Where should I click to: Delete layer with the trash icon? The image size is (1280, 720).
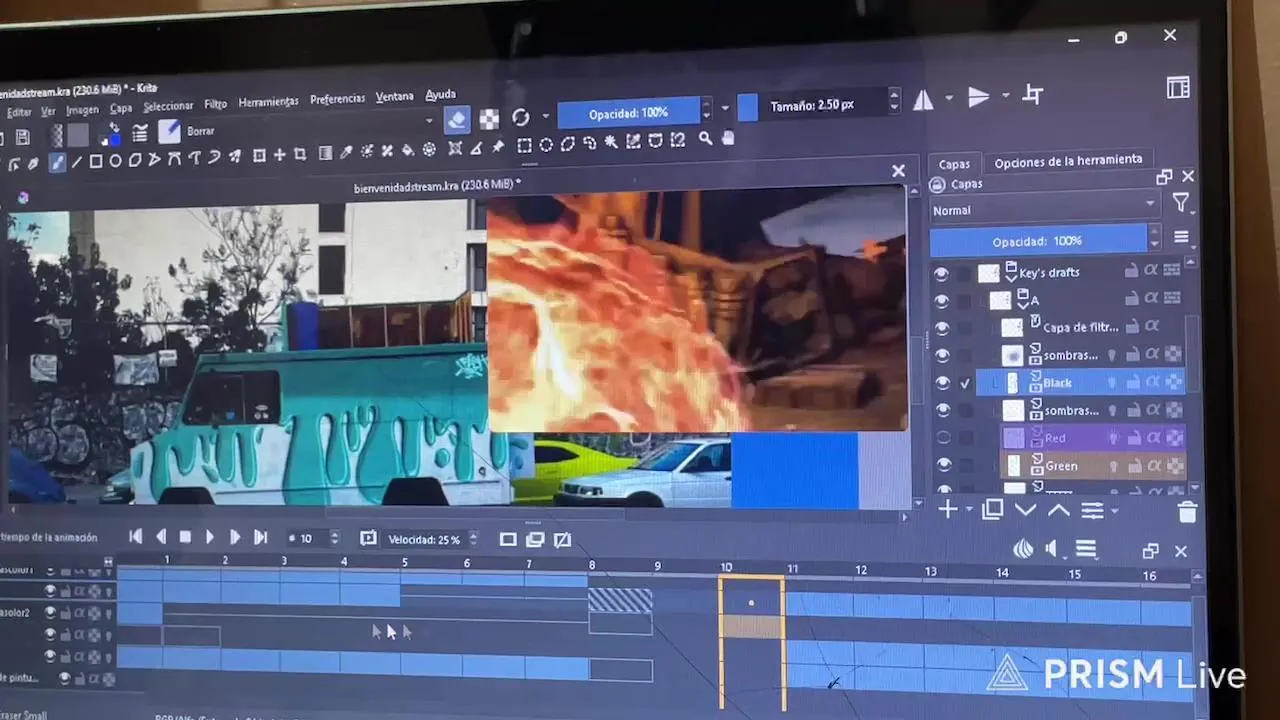tap(1187, 513)
